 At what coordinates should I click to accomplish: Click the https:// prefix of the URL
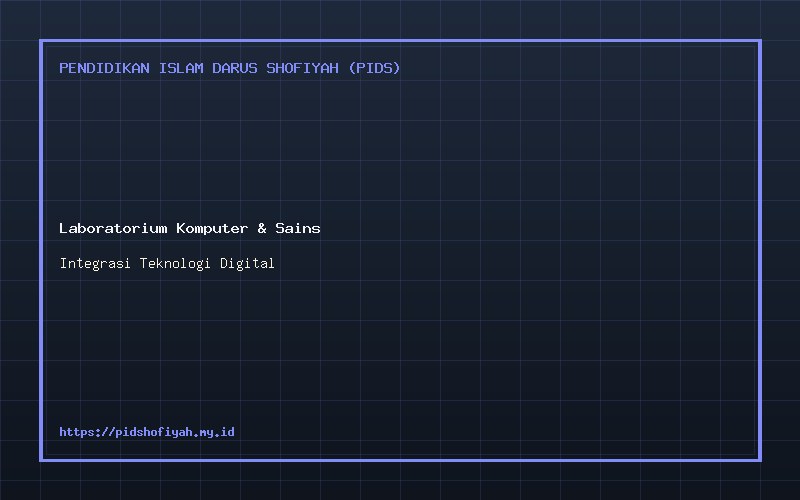[x=87, y=432]
